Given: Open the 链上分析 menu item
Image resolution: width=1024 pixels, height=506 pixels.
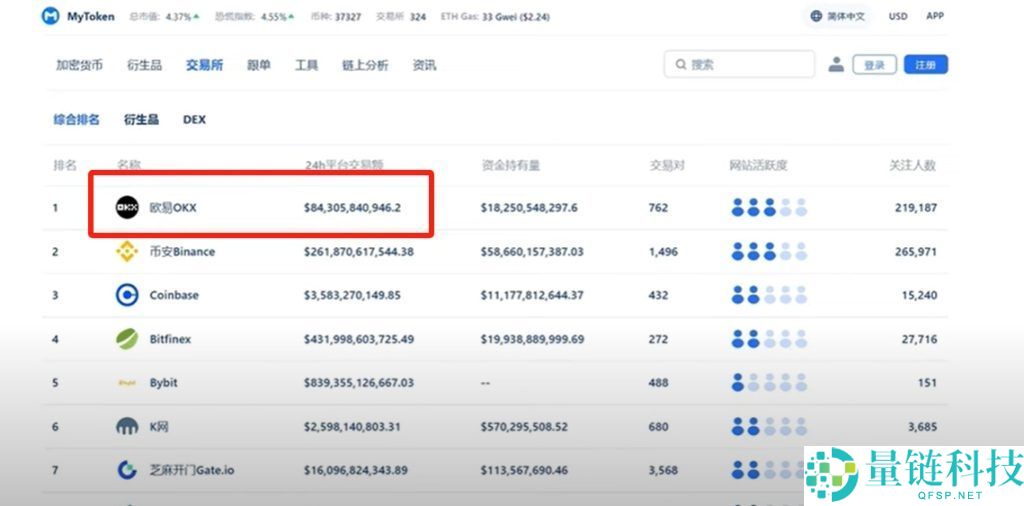Looking at the screenshot, I should point(365,65).
